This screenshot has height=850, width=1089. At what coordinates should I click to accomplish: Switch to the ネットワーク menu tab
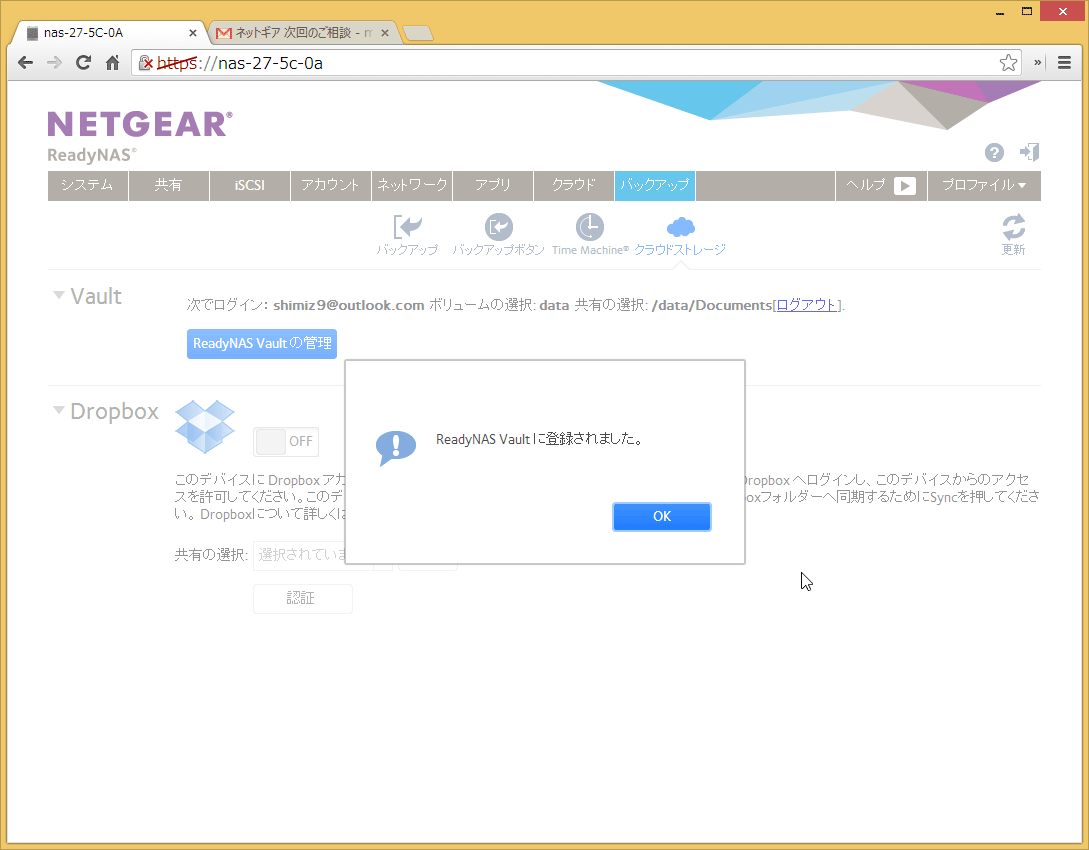(412, 185)
